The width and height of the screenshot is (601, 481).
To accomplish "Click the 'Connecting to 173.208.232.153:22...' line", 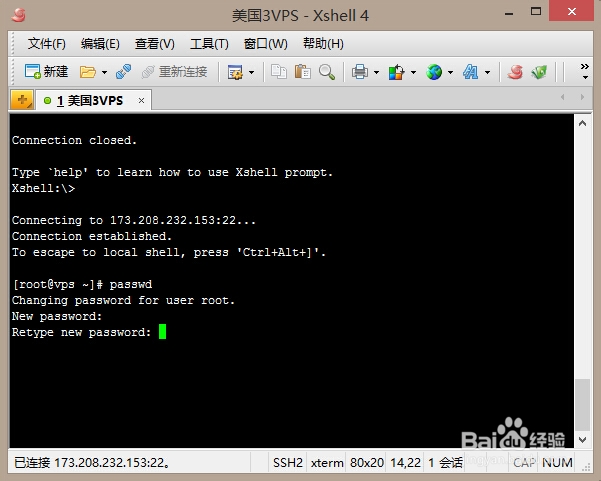I will coord(133,220).
